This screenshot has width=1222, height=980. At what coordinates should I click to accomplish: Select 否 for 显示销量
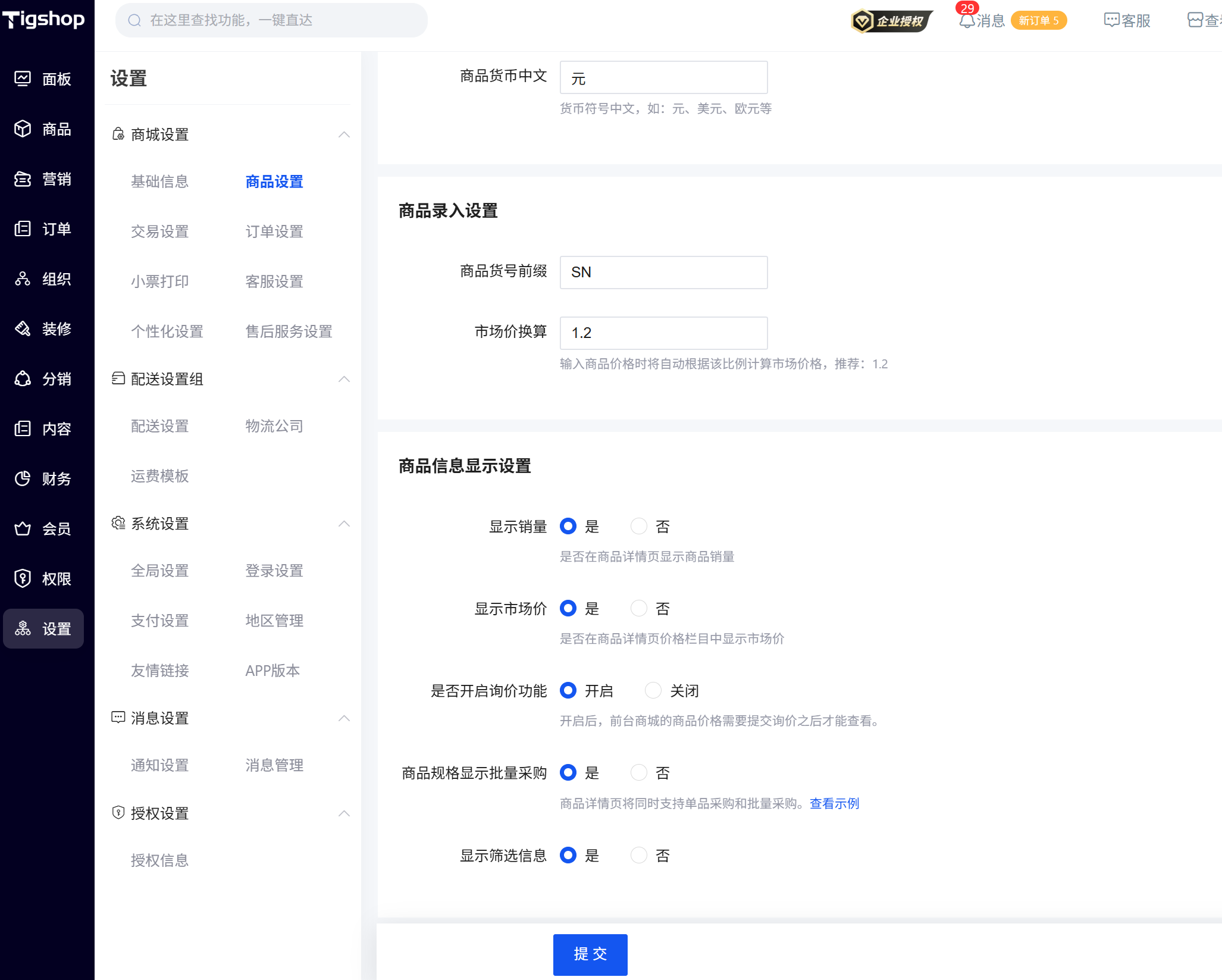point(639,526)
